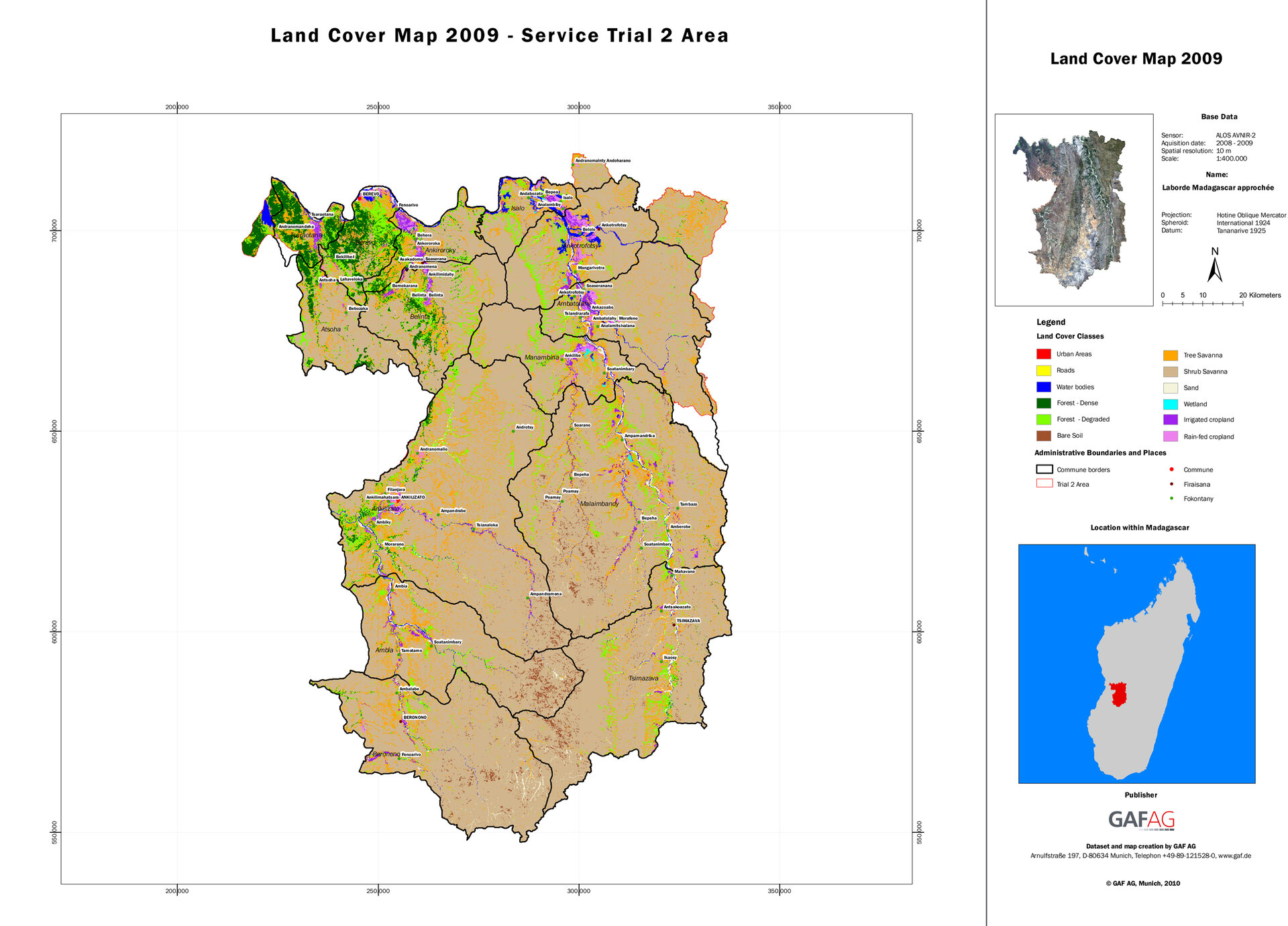Click the Trial 2 Area outline symbol
Image resolution: width=1288 pixels, height=926 pixels.
pyautogui.click(x=1043, y=484)
